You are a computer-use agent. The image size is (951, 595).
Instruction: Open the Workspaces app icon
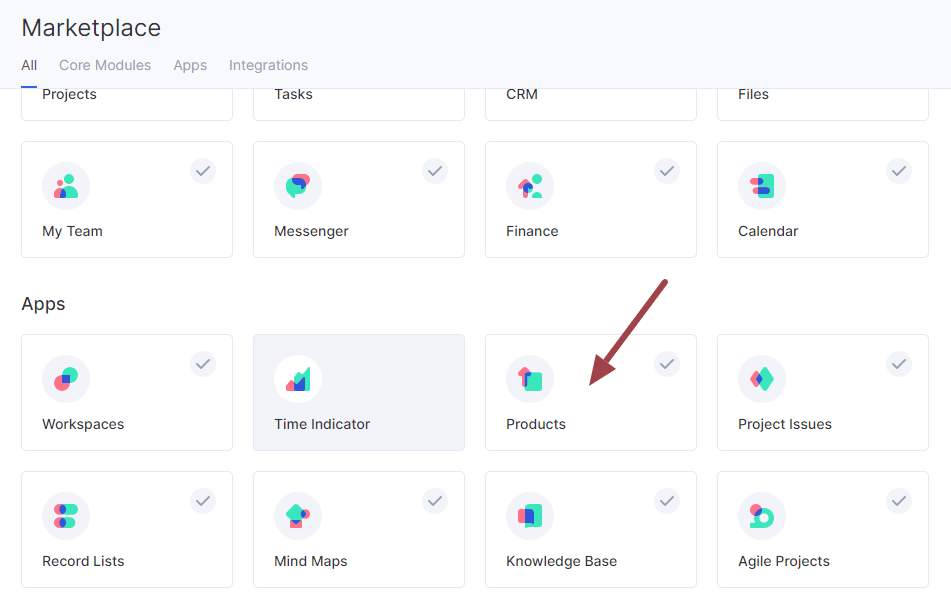click(66, 379)
